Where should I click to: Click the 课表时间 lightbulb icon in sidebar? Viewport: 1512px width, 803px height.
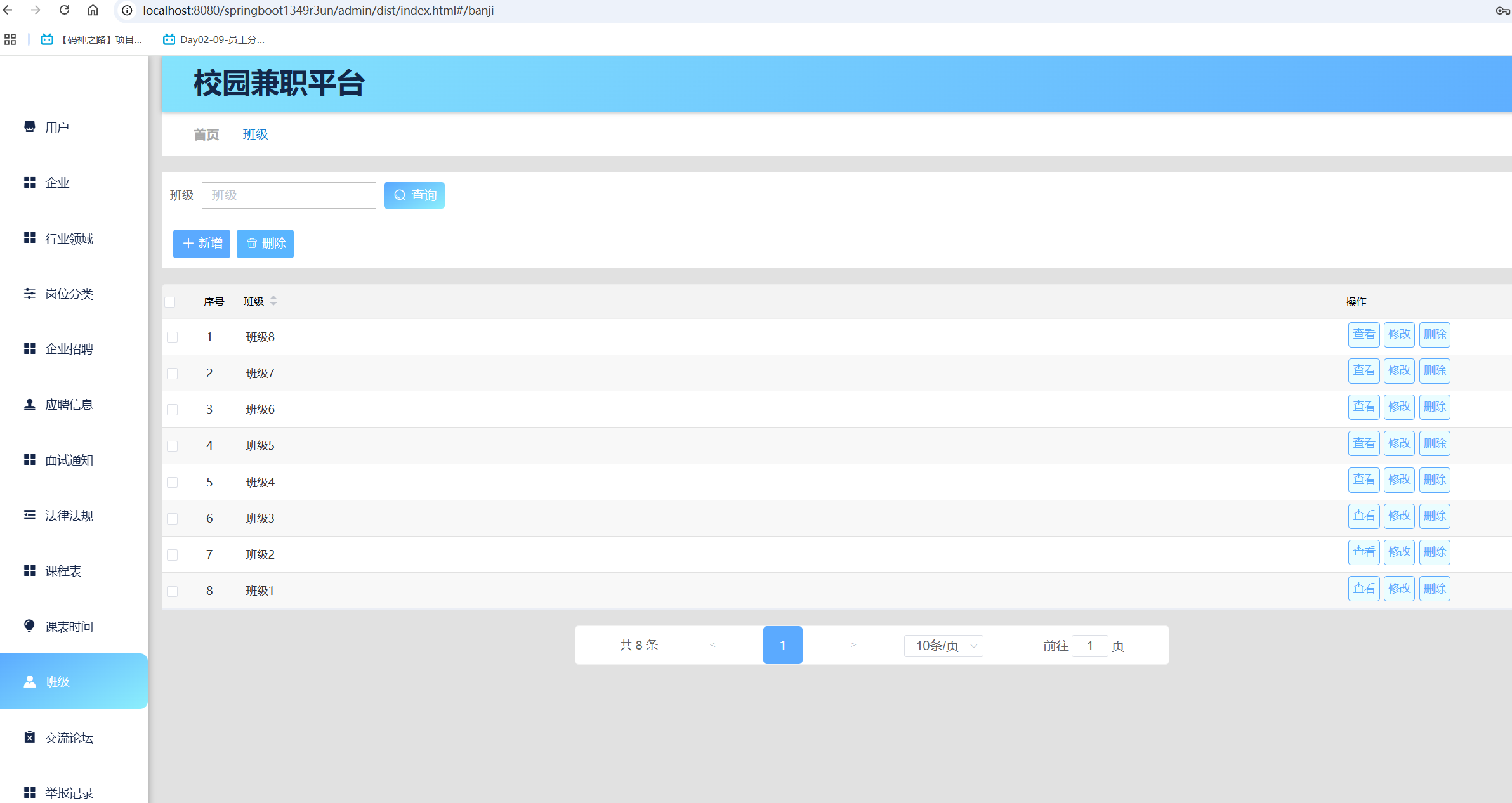[x=29, y=626]
